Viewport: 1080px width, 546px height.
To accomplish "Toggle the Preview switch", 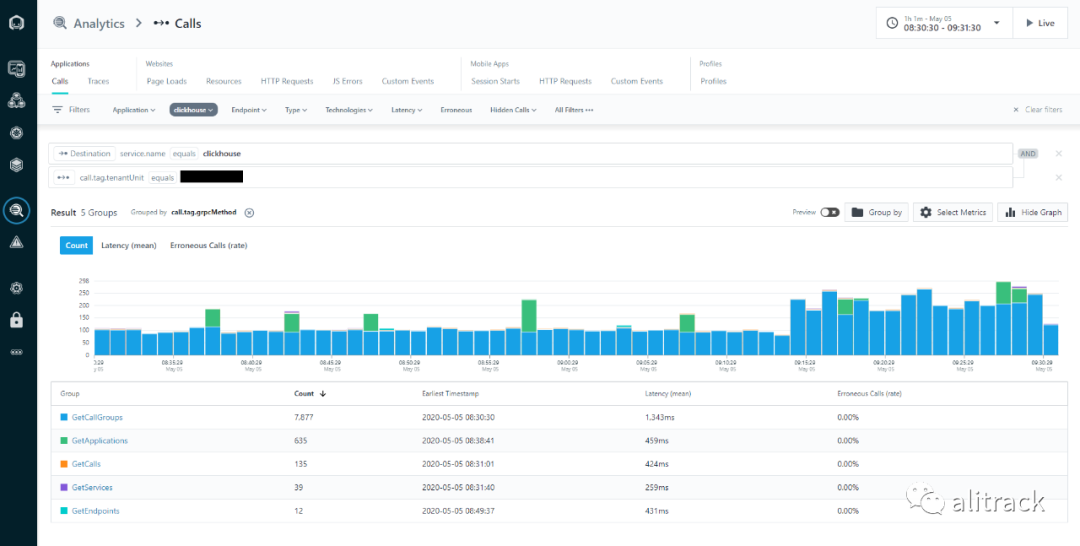I will [830, 213].
